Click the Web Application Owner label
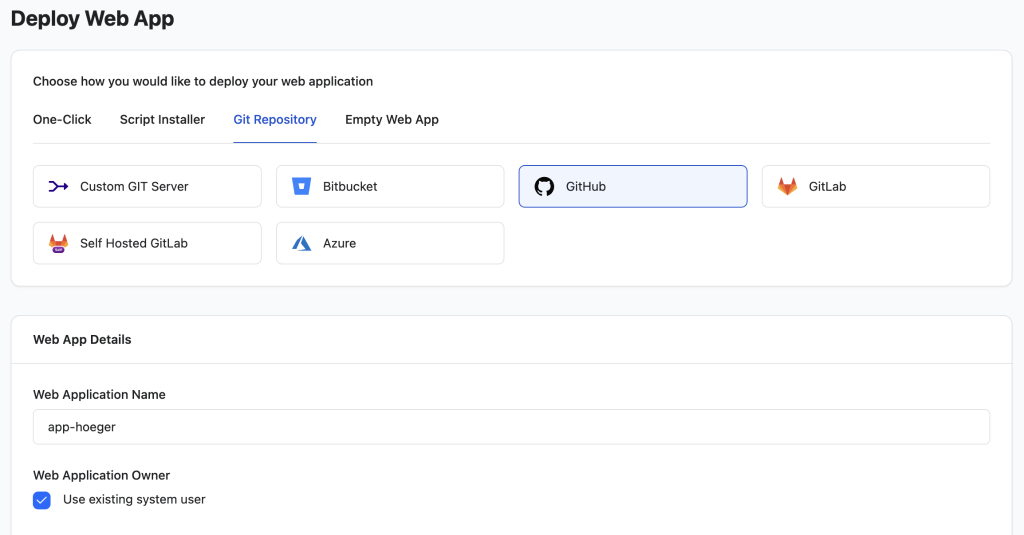This screenshot has height=535, width=1024. [x=101, y=475]
